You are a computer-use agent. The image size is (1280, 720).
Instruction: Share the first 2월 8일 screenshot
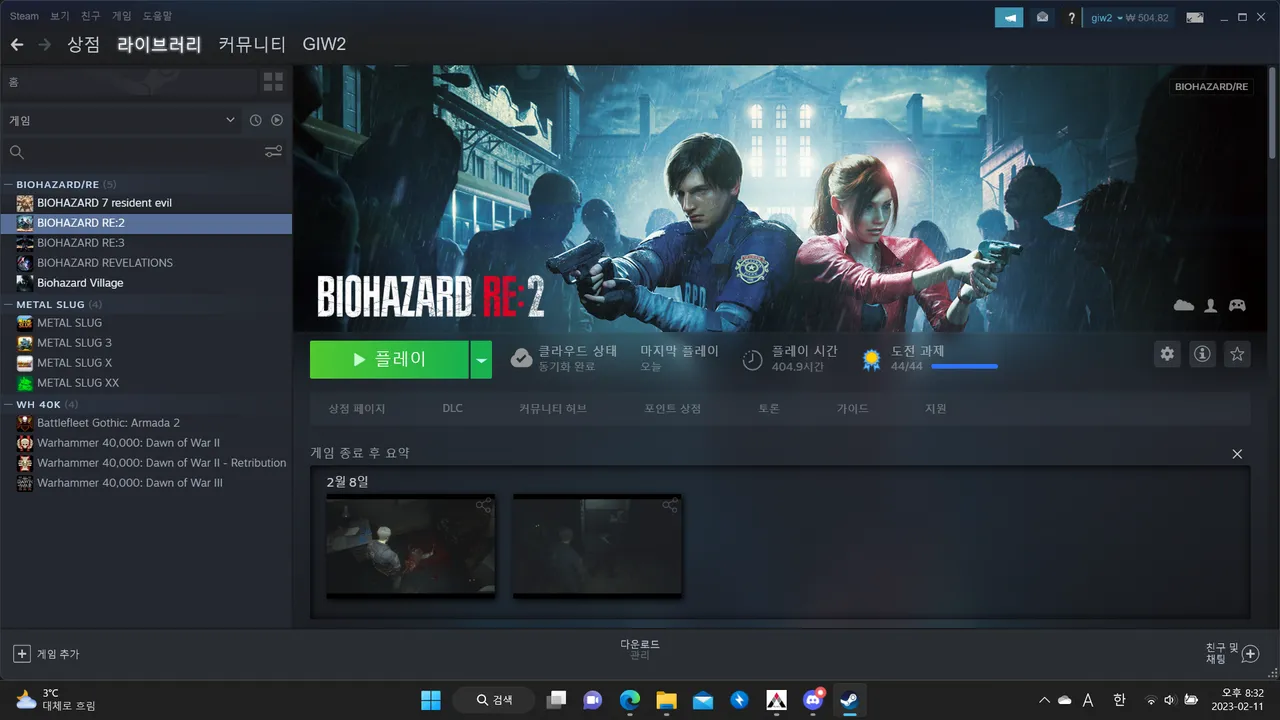click(484, 506)
